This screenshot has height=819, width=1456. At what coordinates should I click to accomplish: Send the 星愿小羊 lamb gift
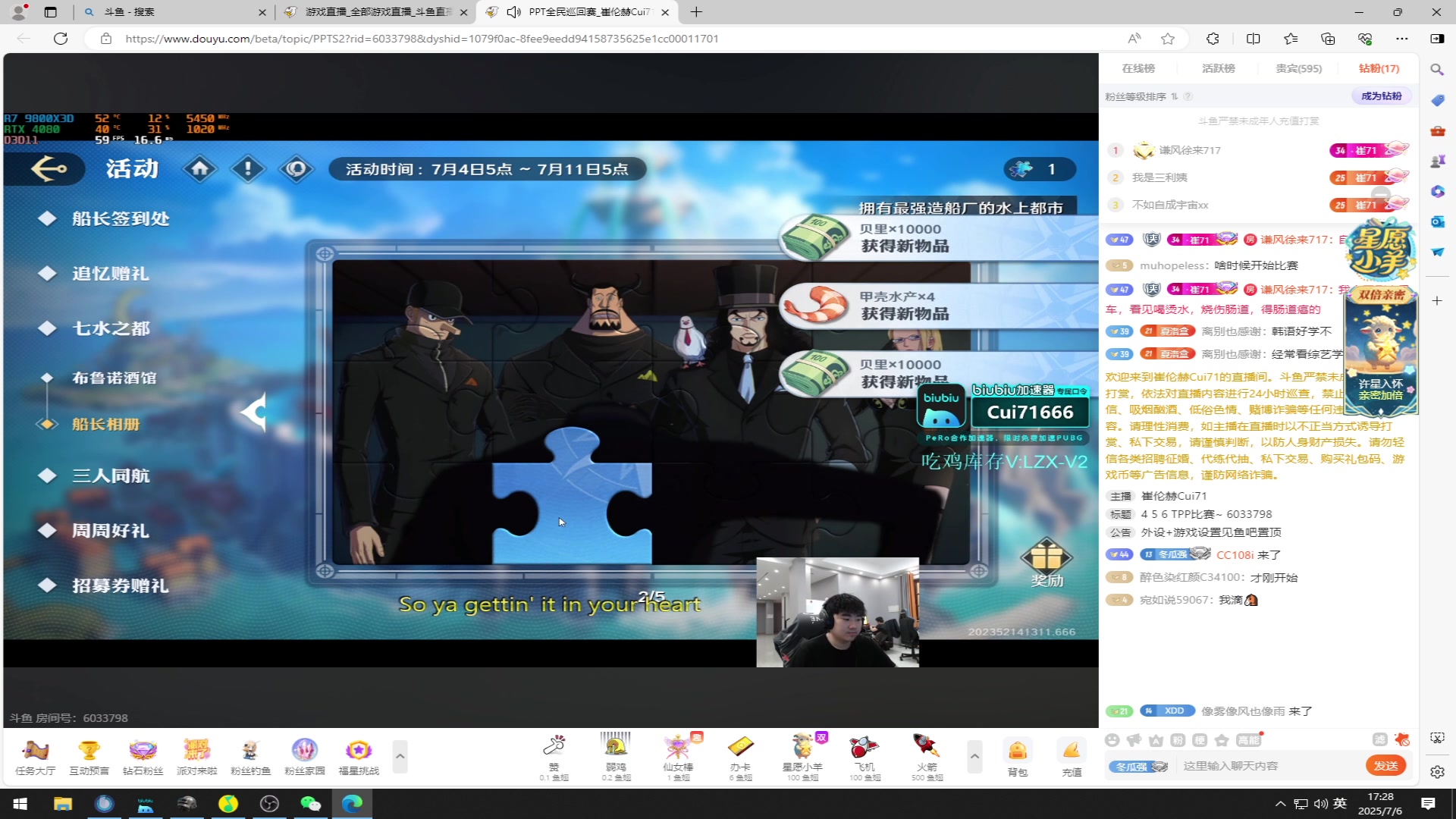point(803,756)
